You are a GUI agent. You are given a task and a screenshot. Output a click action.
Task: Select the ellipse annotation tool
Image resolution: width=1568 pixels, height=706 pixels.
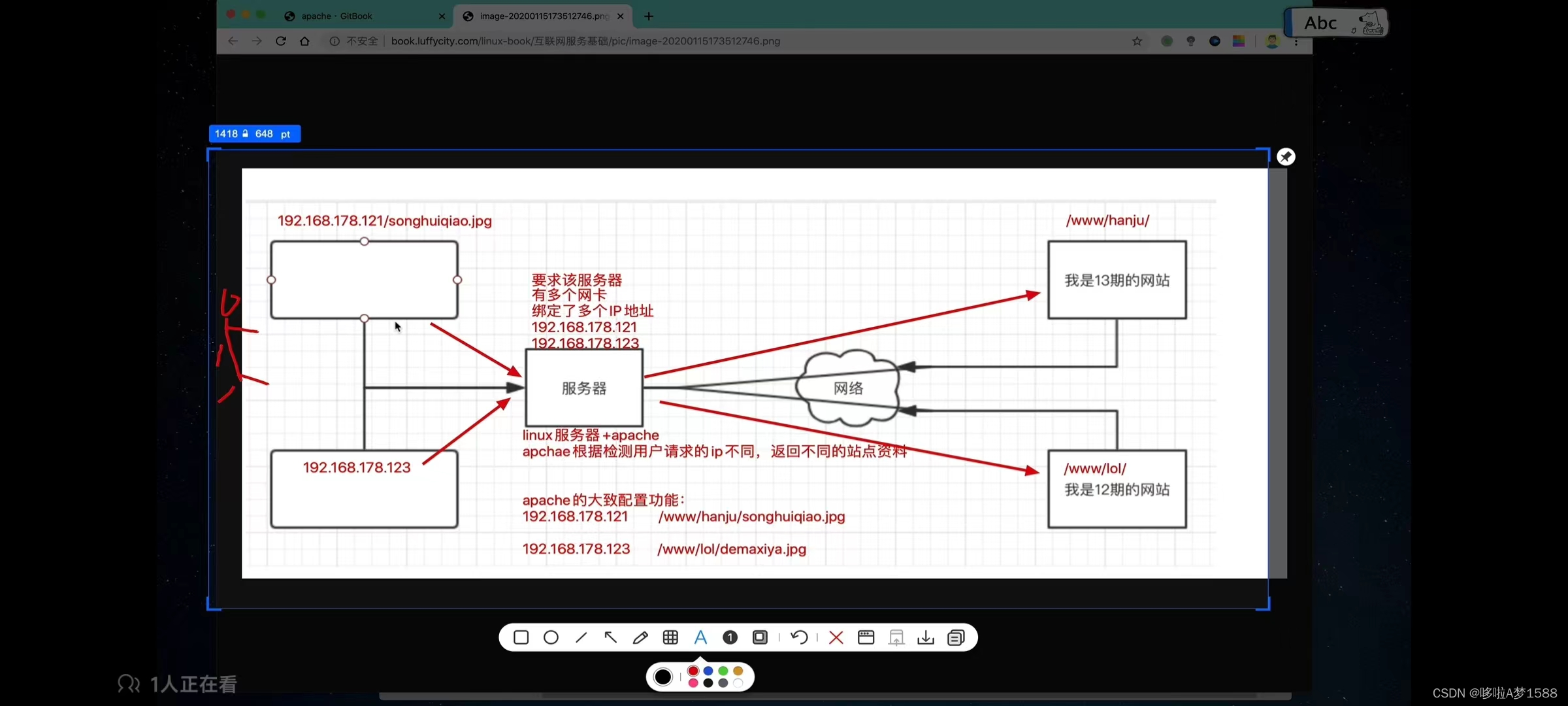551,637
